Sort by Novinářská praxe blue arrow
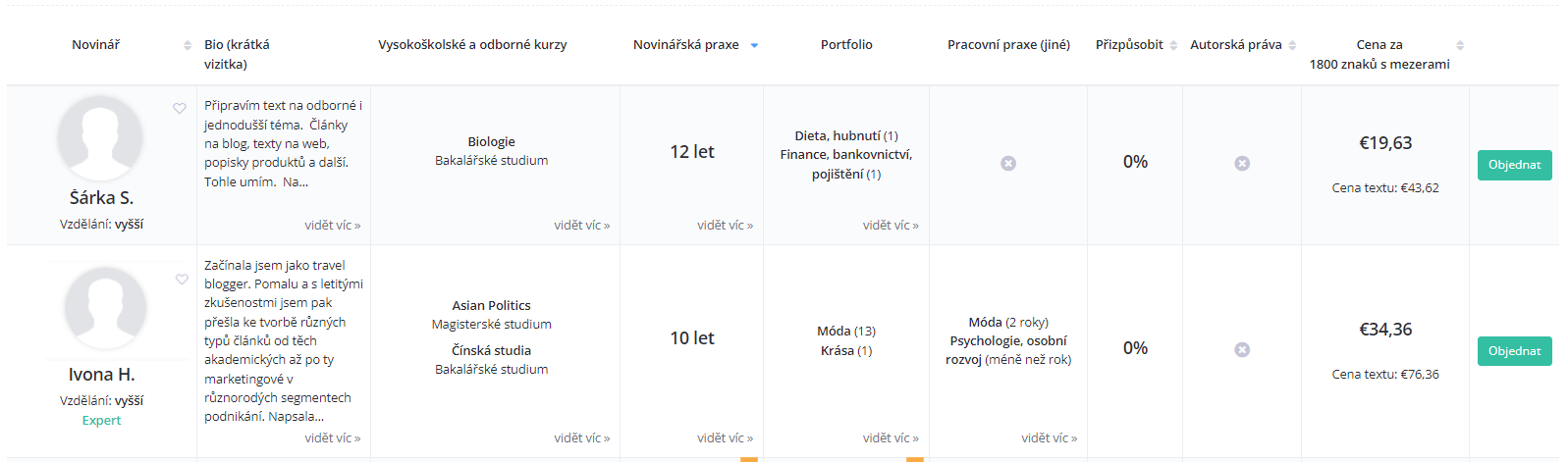Image resolution: width=1568 pixels, height=462 pixels. point(754,45)
